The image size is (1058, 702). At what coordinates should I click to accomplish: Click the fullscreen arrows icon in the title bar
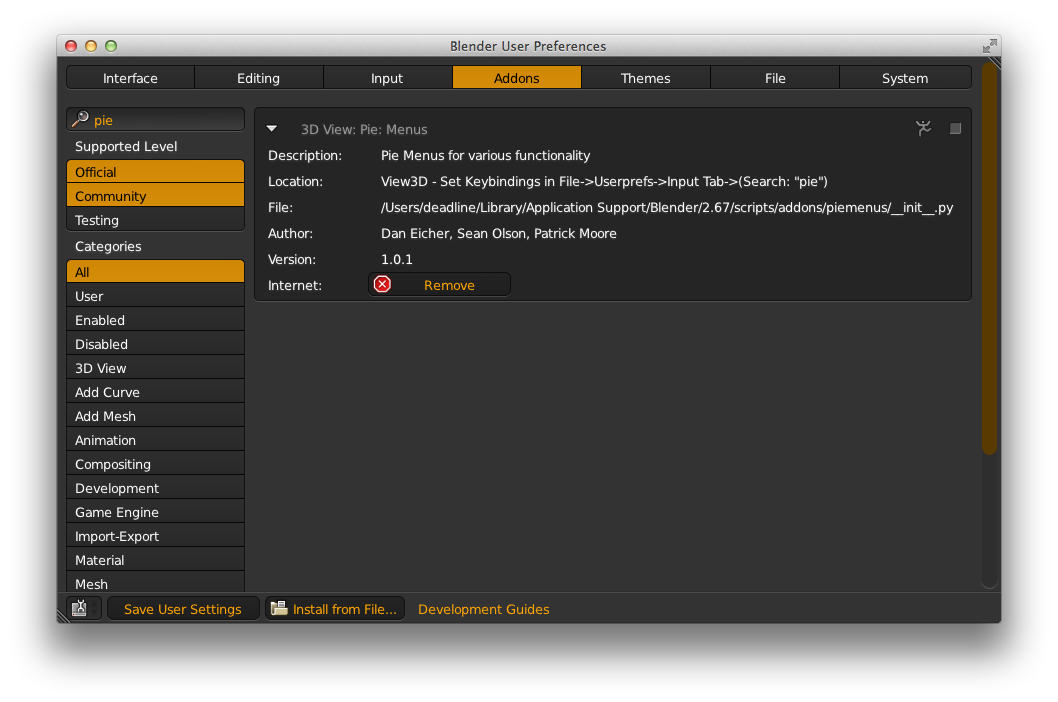pos(989,46)
